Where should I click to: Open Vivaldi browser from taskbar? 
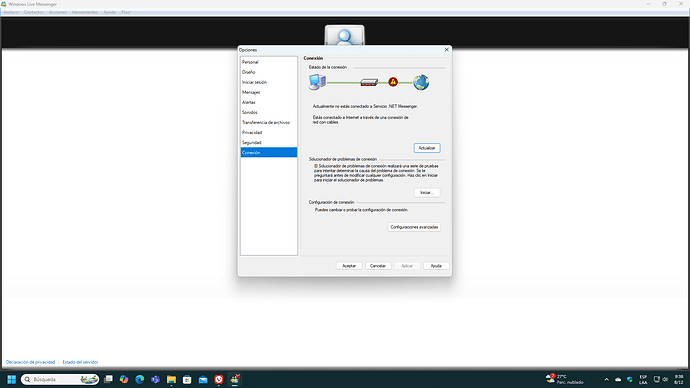click(219, 379)
